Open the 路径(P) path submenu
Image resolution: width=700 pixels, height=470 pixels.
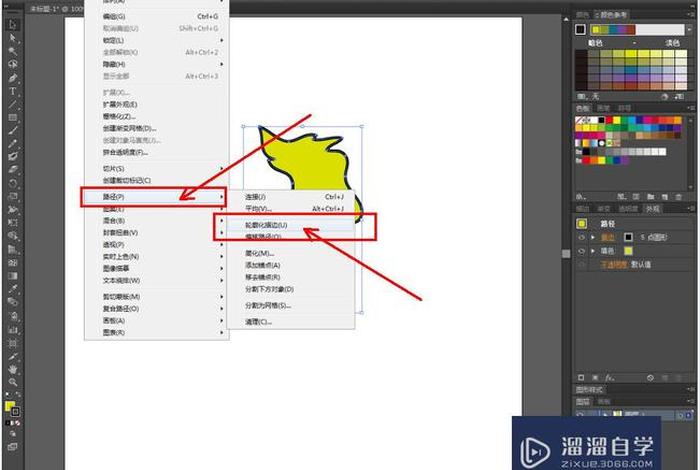pos(154,197)
